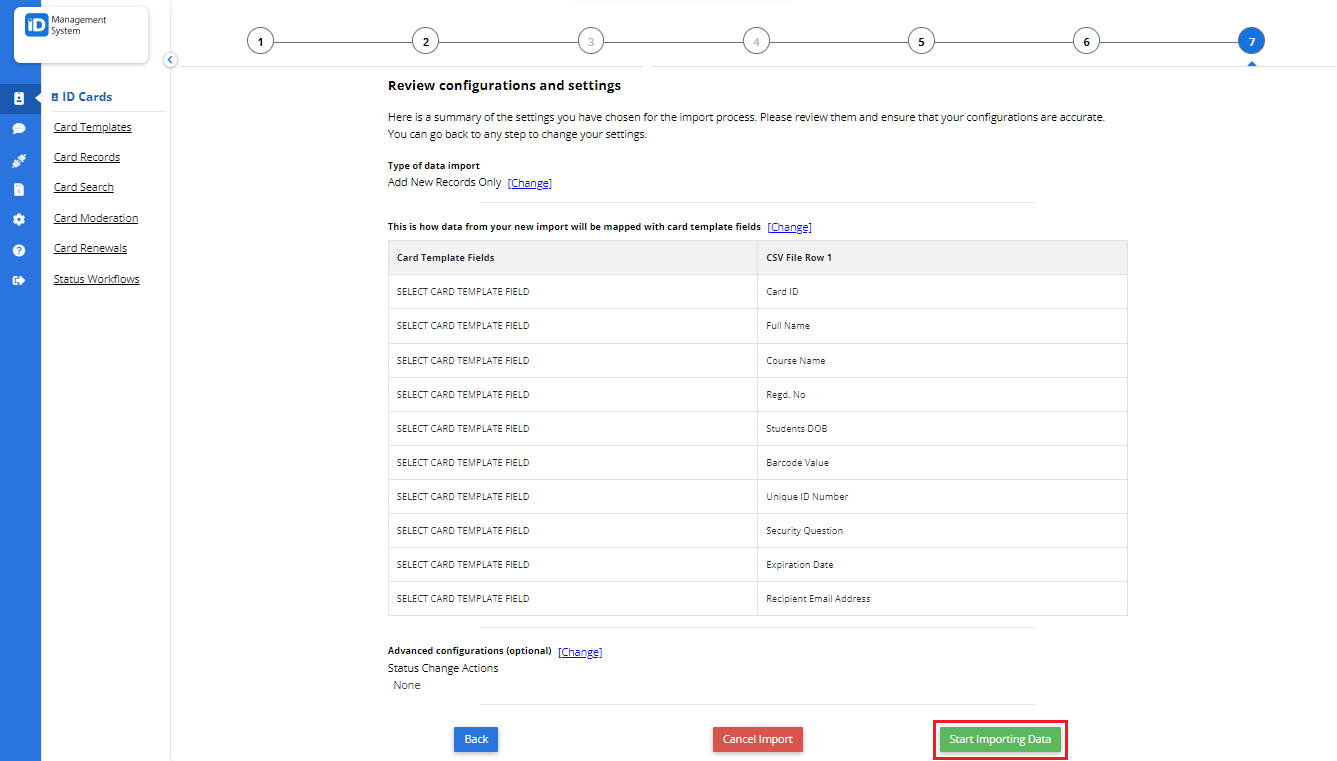The image size is (1337, 761).
Task: Click Change under Advanced configurations
Action: [580, 651]
